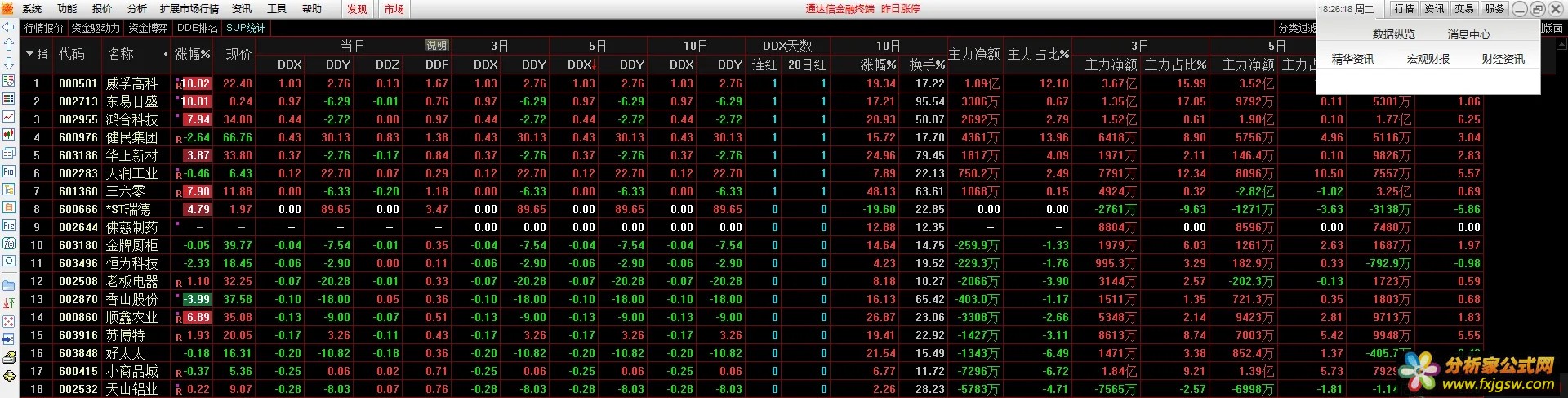Sort by the 现价 column header
Screen dimensions: 1568x398
coord(238,54)
